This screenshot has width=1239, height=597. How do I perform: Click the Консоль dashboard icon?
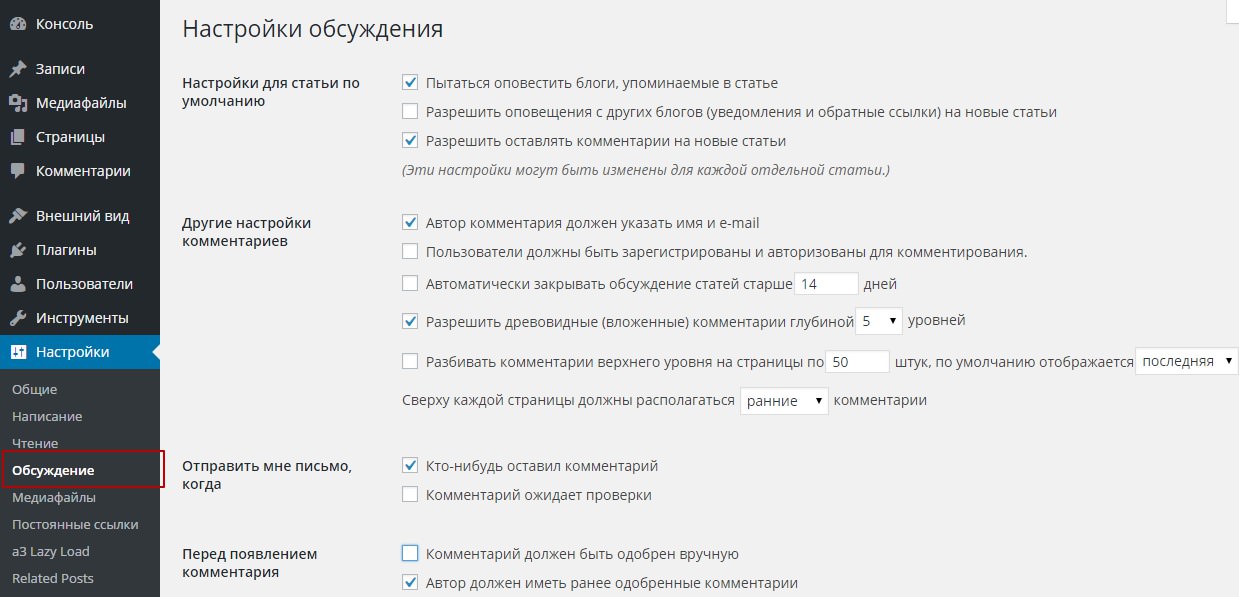(17, 24)
